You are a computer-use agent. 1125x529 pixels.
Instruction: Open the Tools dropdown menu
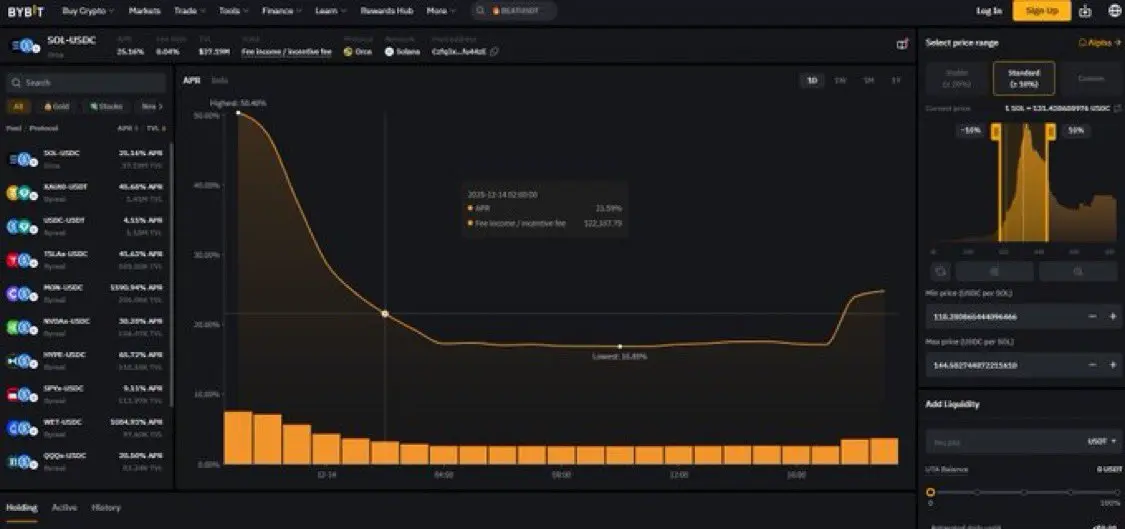pos(234,11)
